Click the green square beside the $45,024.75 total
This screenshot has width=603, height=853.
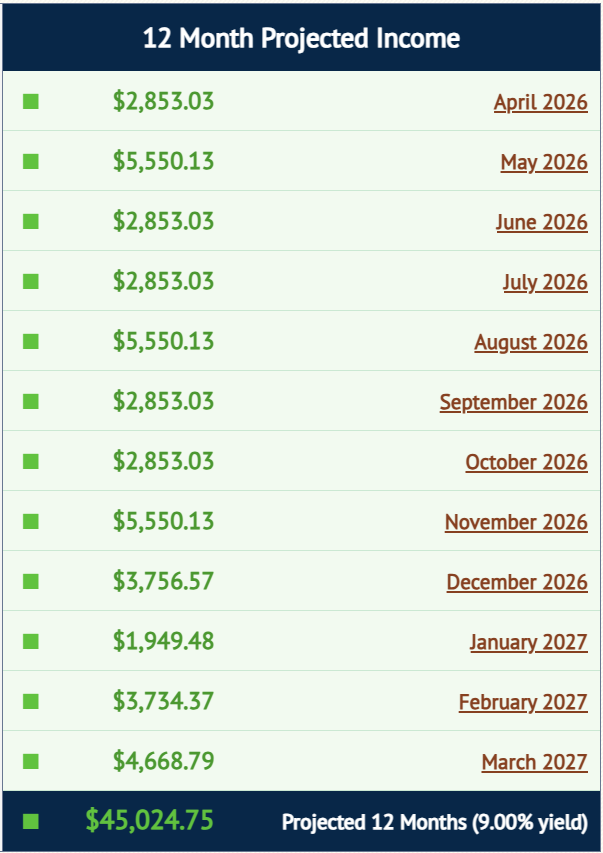(x=31, y=821)
